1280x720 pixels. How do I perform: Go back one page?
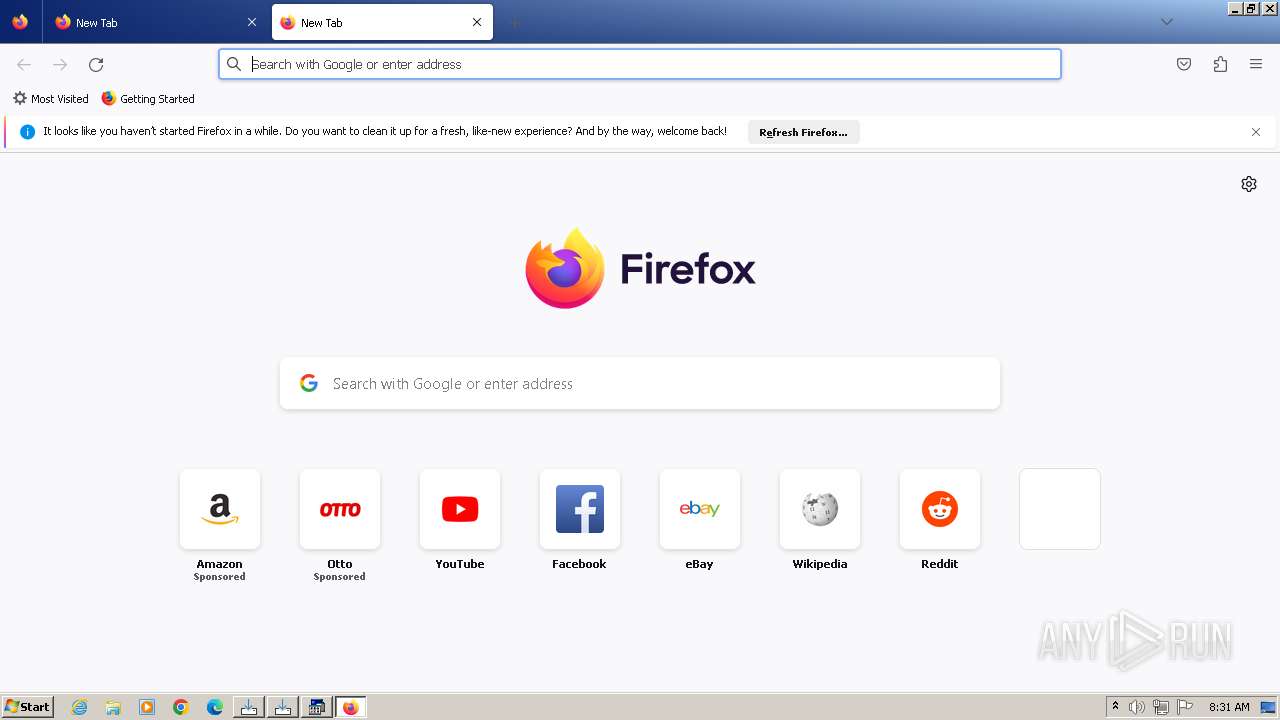(24, 64)
